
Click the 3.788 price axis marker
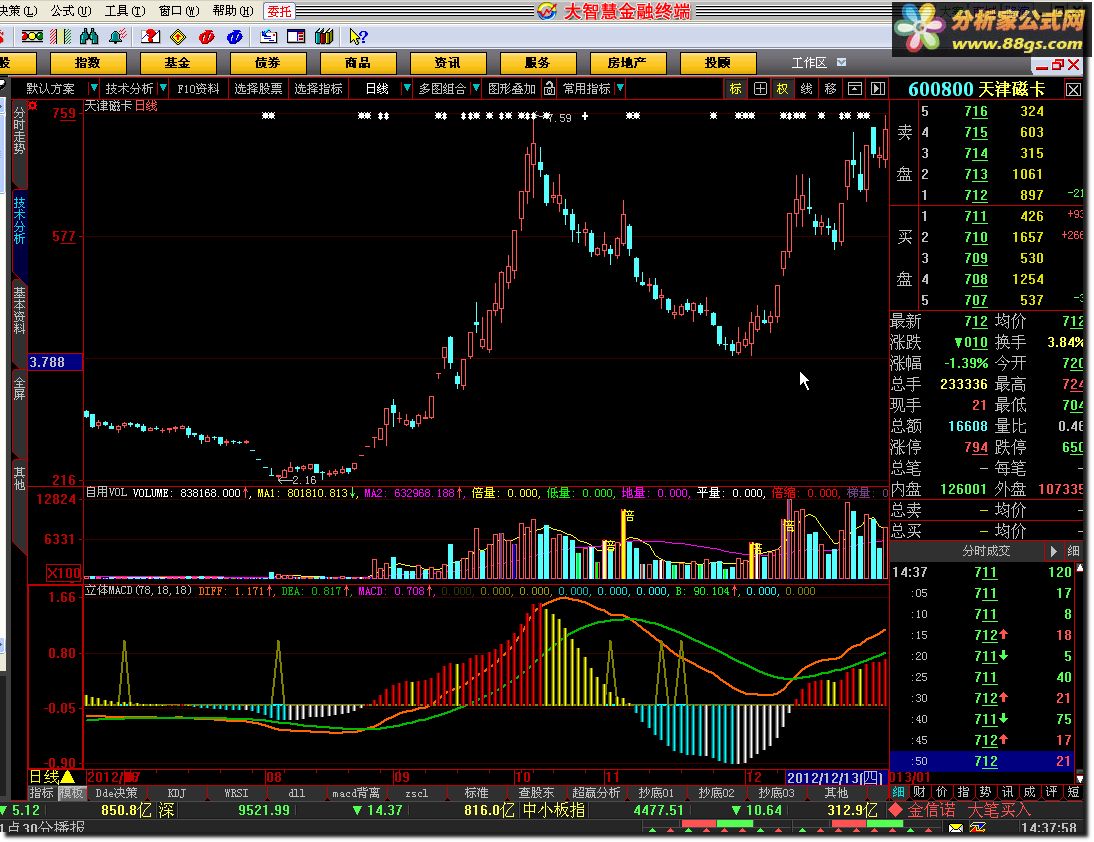pyautogui.click(x=54, y=362)
